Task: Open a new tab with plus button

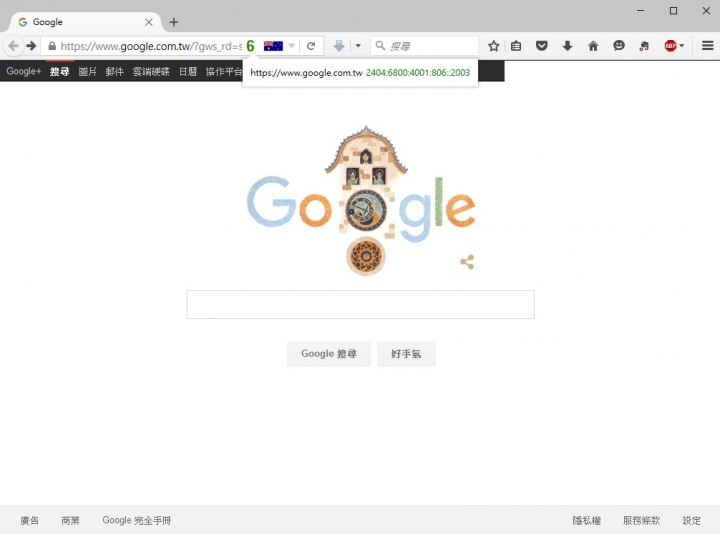Action: [174, 22]
